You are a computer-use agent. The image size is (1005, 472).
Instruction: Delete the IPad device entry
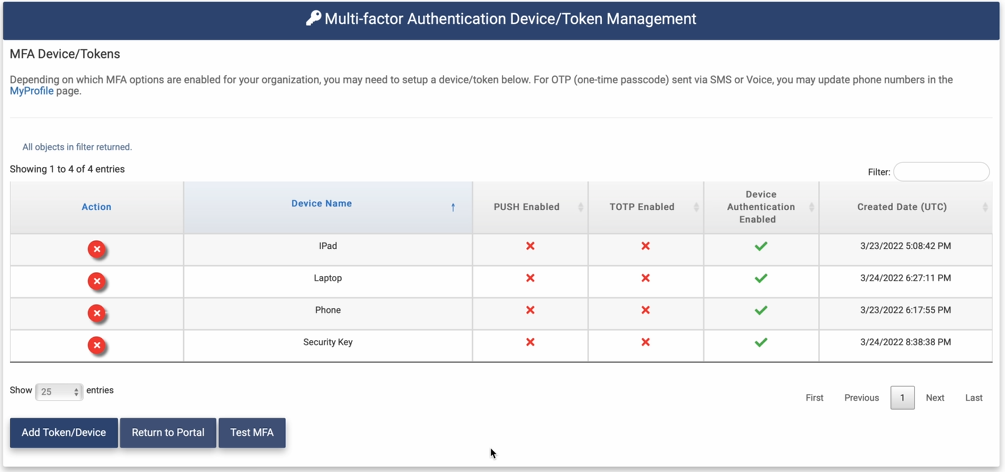click(x=96, y=249)
